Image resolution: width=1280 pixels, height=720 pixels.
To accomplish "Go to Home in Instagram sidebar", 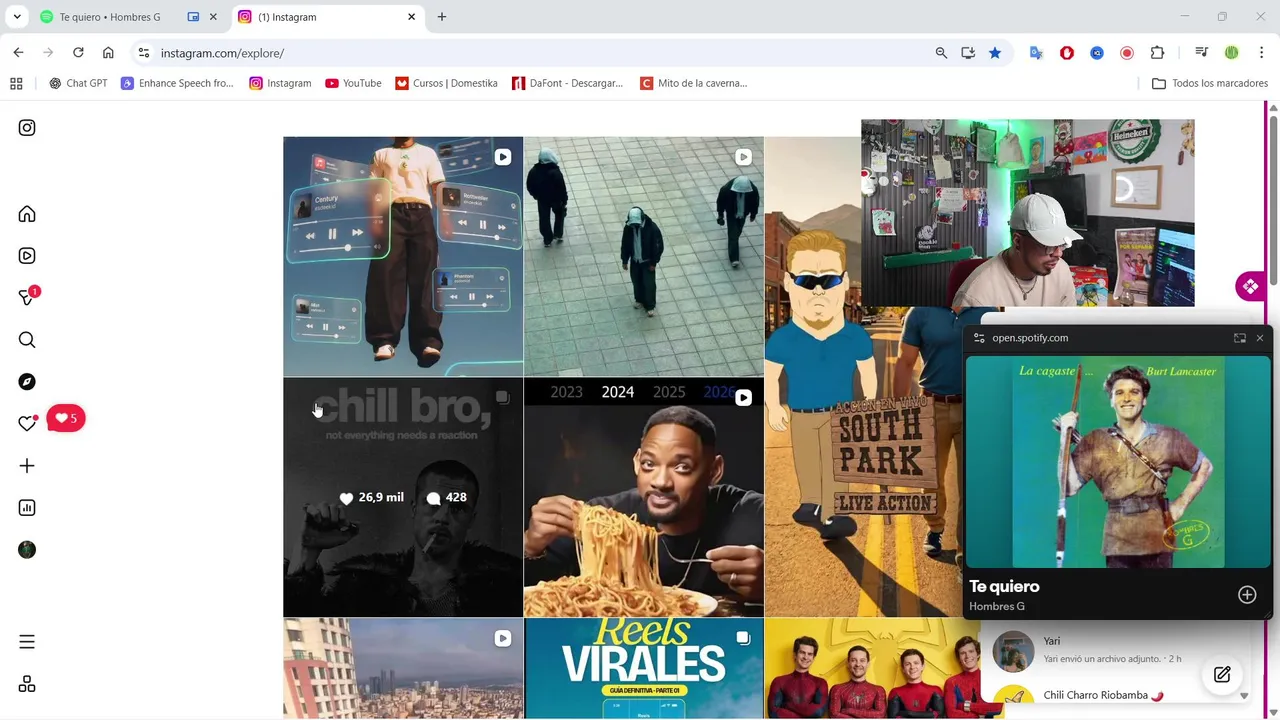I will (27, 214).
